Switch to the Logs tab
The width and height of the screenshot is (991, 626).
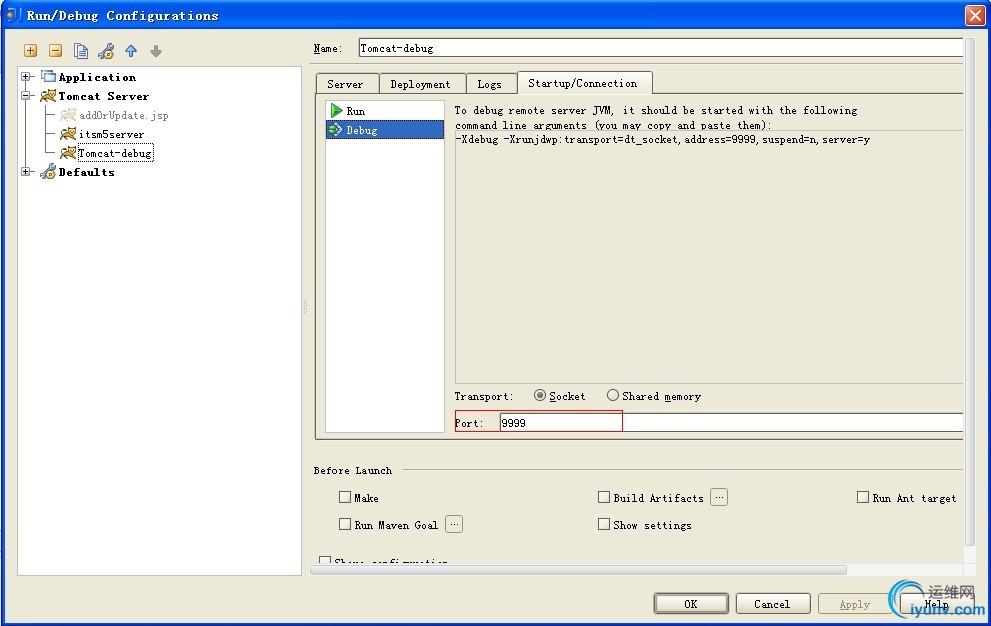click(x=490, y=84)
